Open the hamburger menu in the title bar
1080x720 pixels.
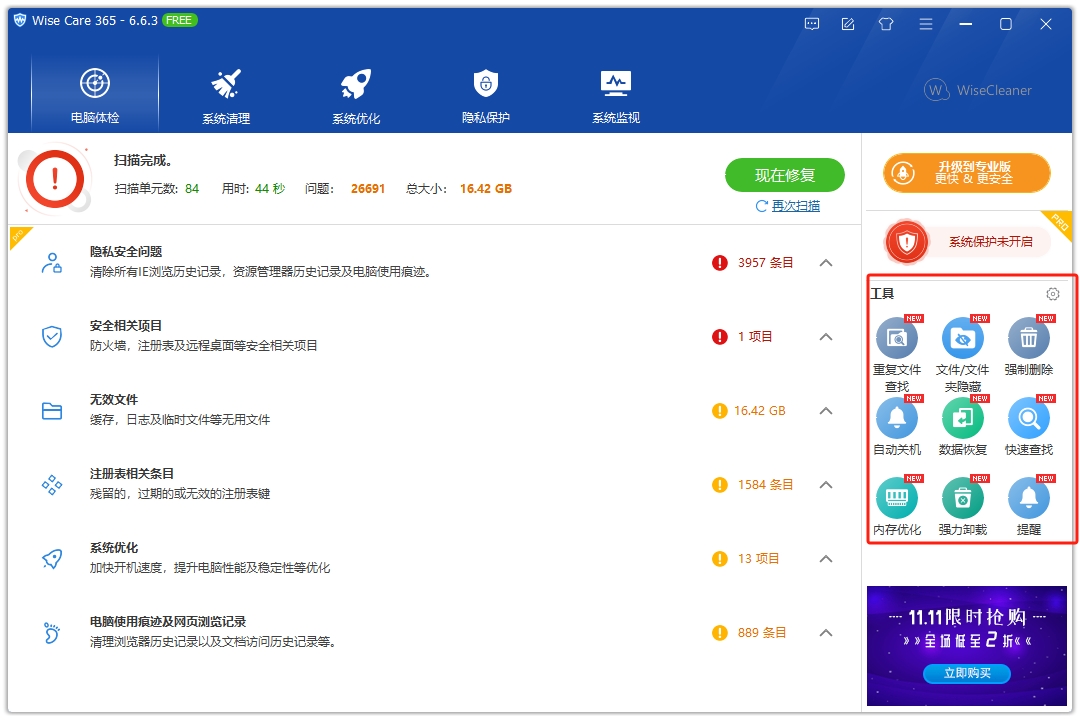(925, 23)
